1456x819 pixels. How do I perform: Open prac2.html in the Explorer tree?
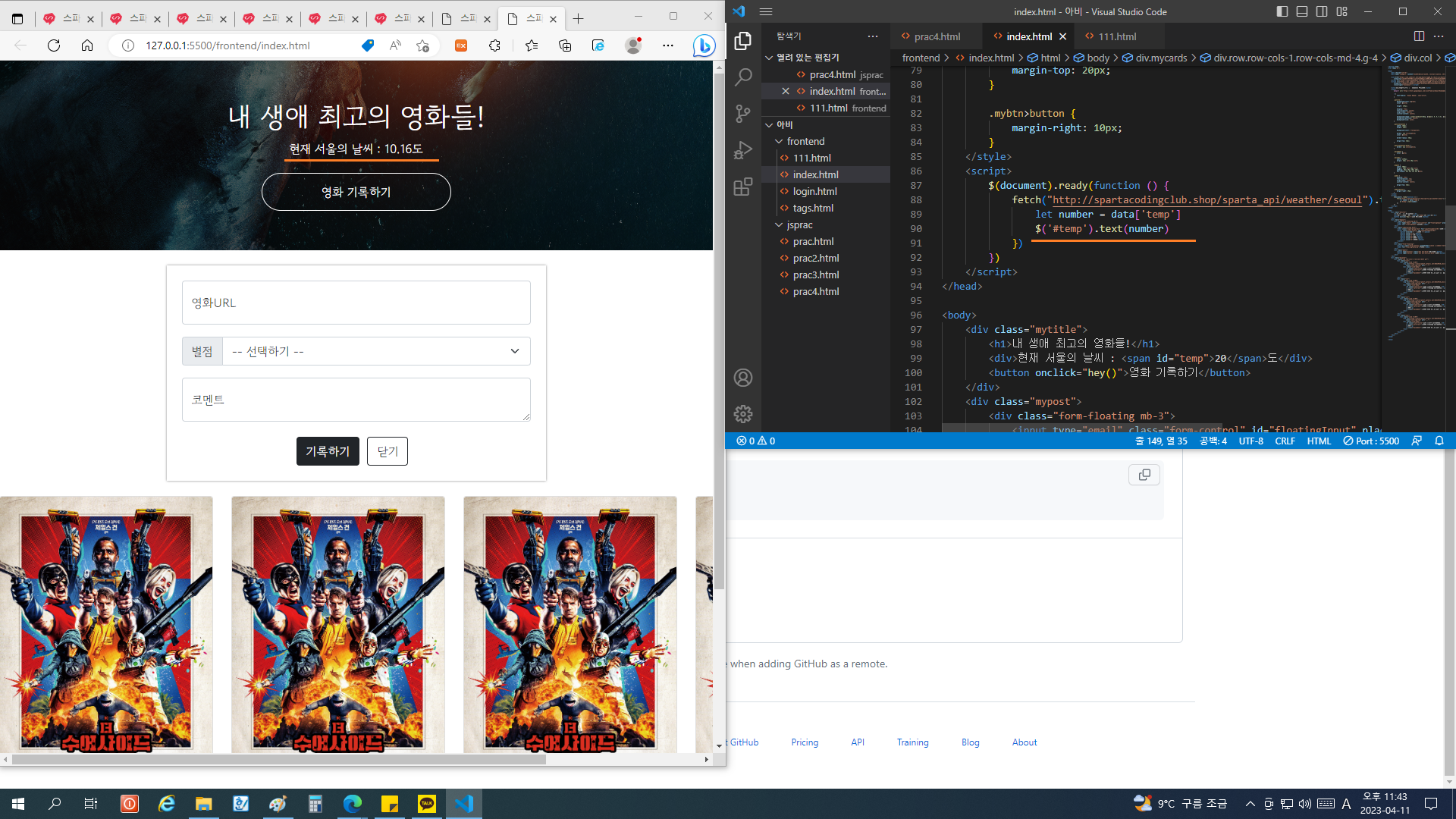pos(816,258)
